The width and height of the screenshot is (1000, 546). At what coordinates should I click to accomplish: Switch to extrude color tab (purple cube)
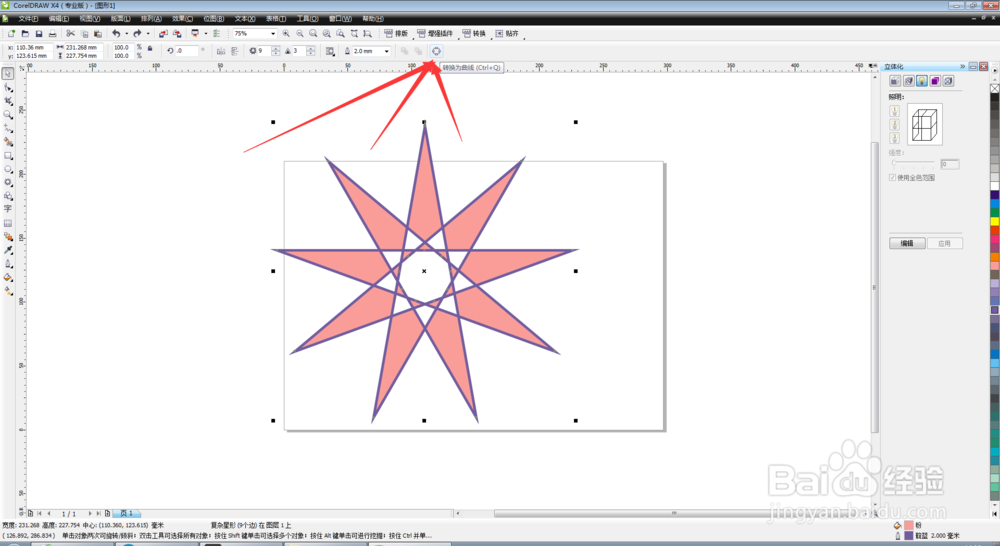click(x=935, y=81)
